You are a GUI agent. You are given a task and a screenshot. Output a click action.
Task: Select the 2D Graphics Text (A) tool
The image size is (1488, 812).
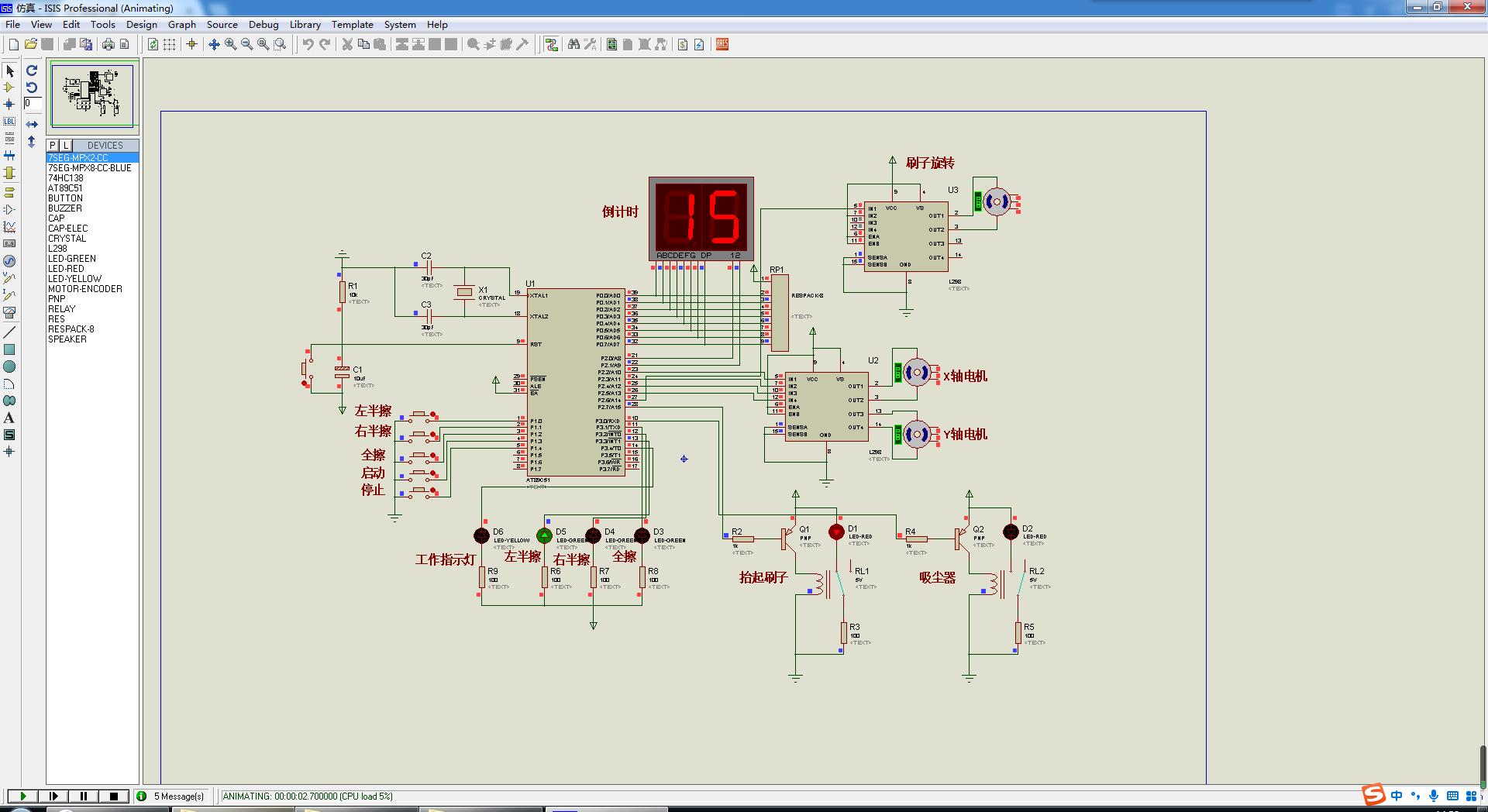[9, 418]
